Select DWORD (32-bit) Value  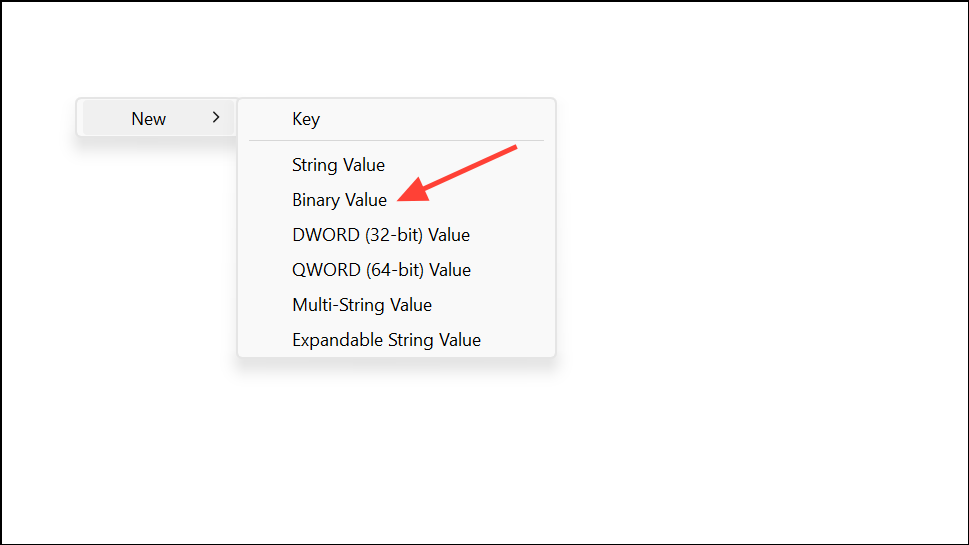tap(380, 235)
